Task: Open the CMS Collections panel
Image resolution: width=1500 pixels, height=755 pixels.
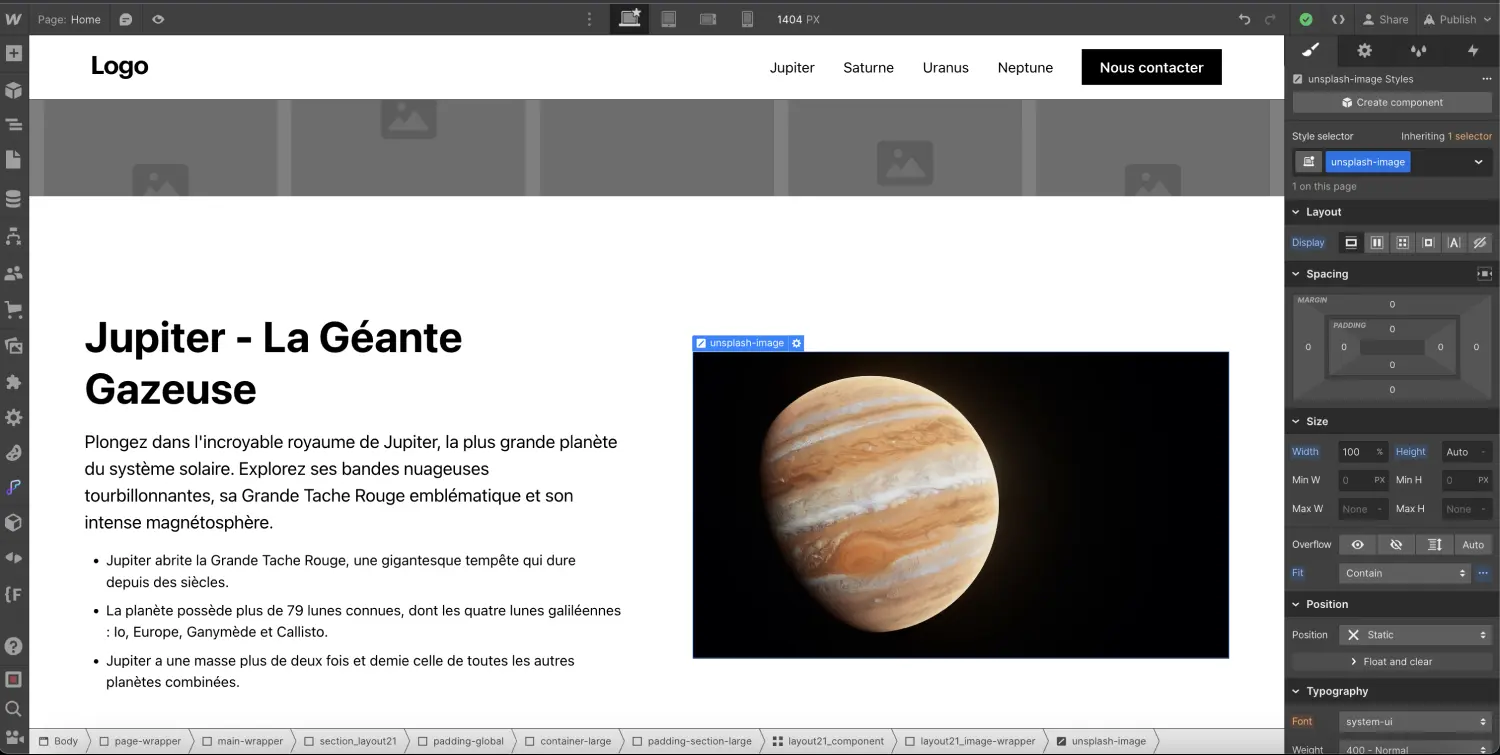Action: coord(14,198)
